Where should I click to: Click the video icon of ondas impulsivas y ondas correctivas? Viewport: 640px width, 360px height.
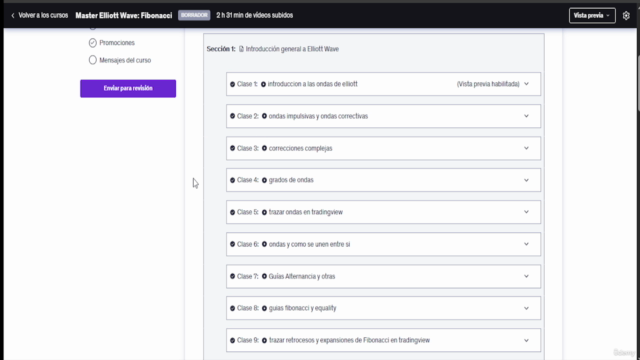pos(264,116)
